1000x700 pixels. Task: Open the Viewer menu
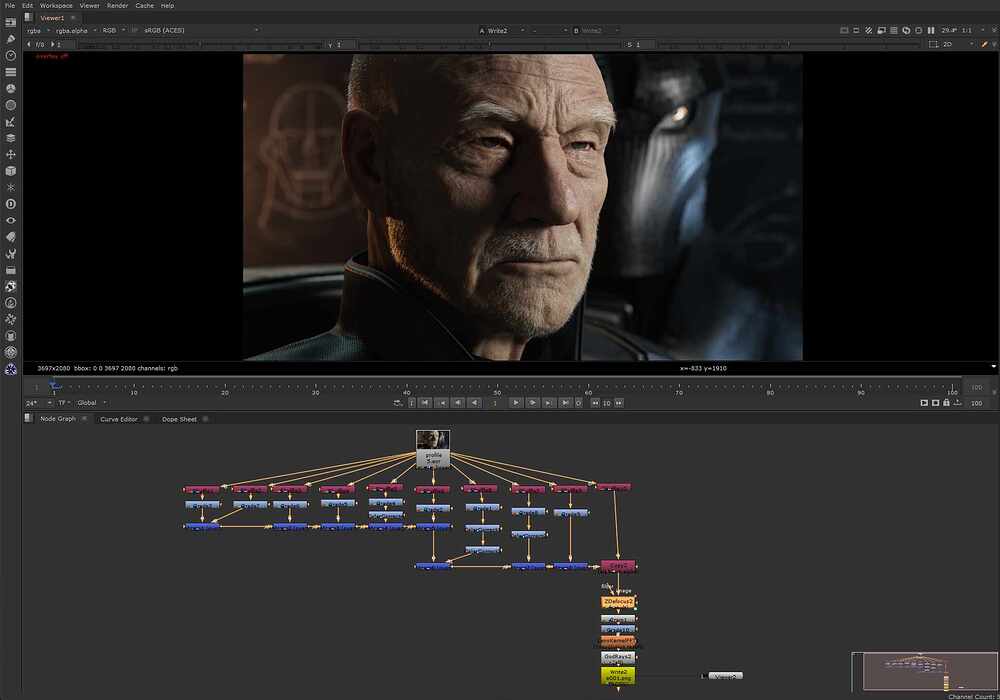[89, 5]
